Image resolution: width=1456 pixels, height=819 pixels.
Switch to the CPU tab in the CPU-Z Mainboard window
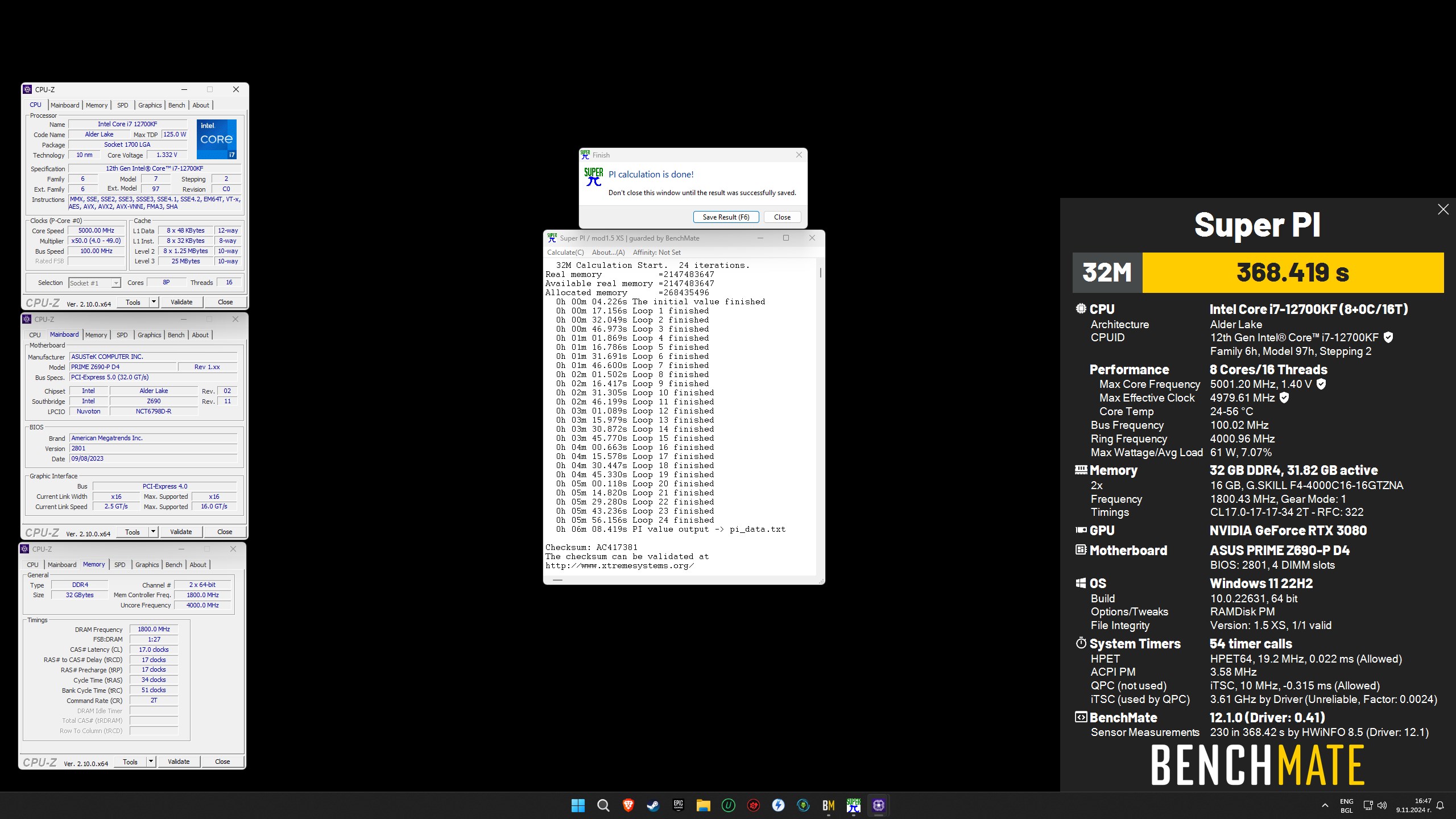click(x=35, y=335)
